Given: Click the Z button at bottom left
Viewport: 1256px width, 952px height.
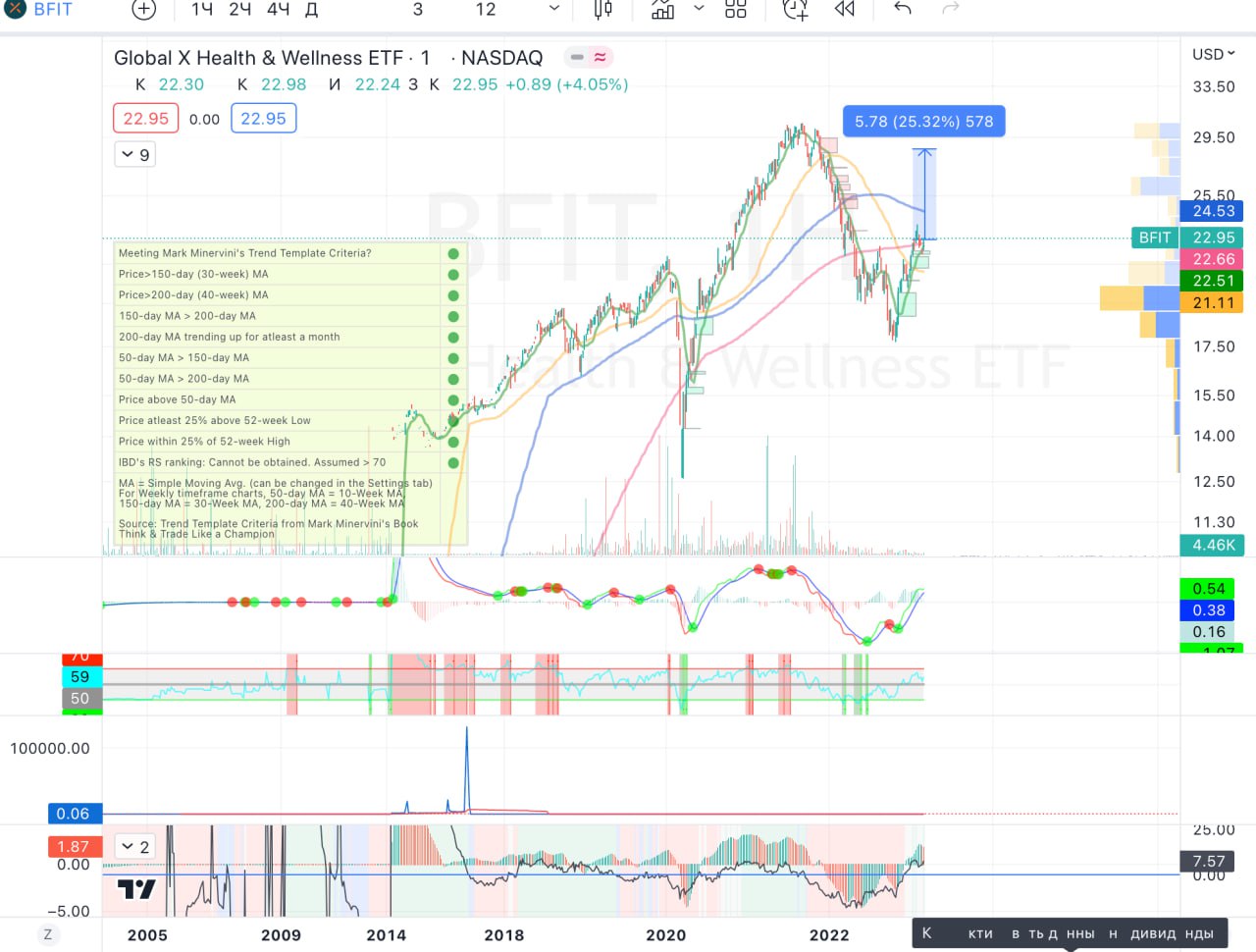Looking at the screenshot, I should pos(48,934).
